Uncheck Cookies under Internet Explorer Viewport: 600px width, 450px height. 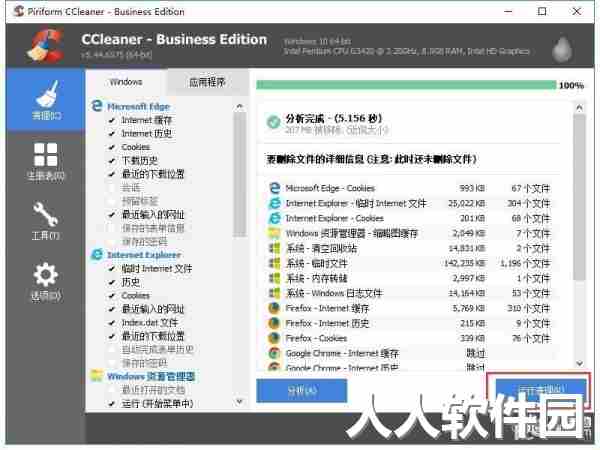tap(112, 296)
